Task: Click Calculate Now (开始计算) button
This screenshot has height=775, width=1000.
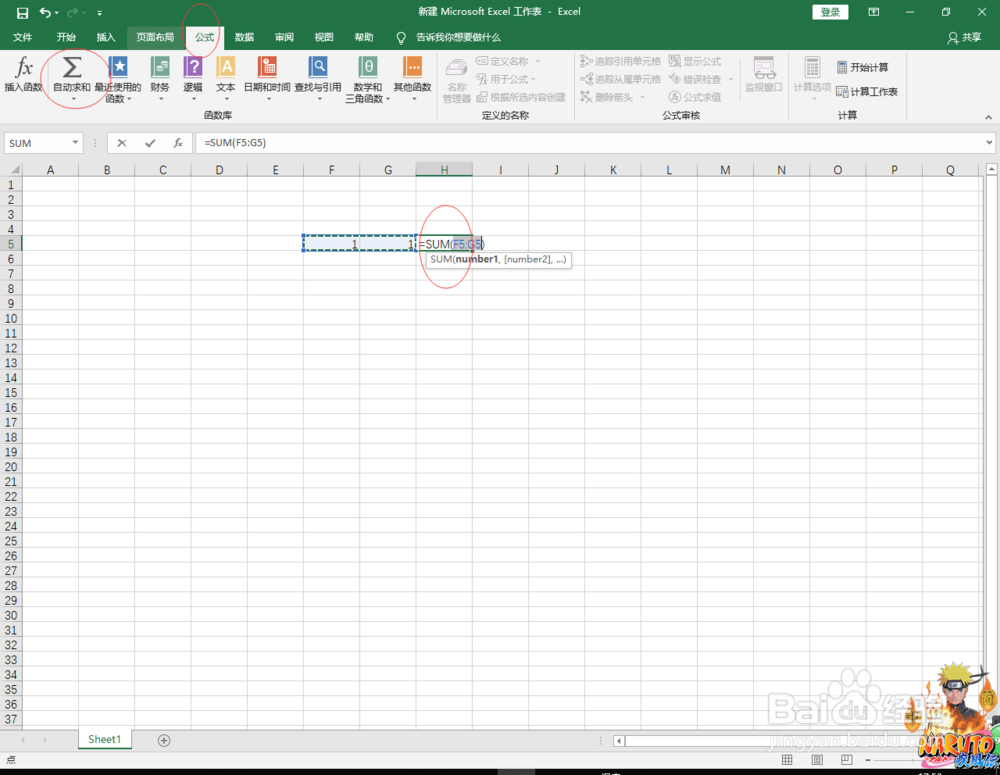Action: point(862,67)
